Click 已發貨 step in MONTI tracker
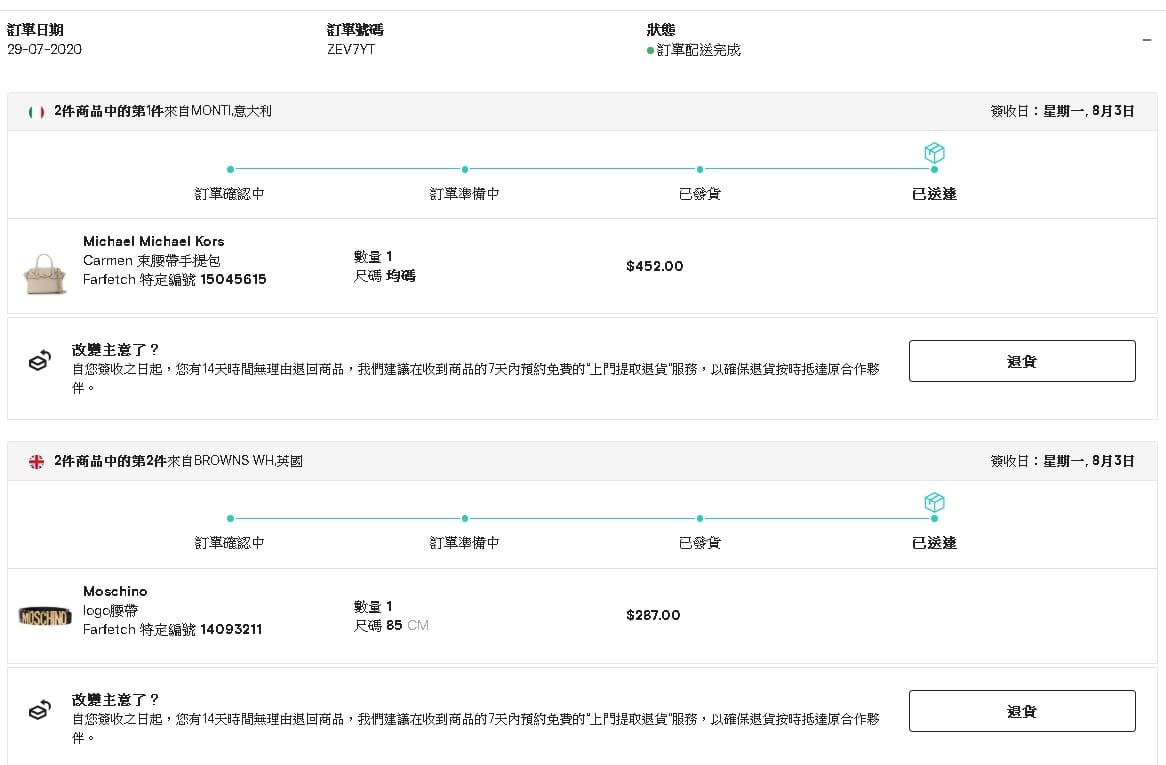The image size is (1166, 765). tap(700, 193)
